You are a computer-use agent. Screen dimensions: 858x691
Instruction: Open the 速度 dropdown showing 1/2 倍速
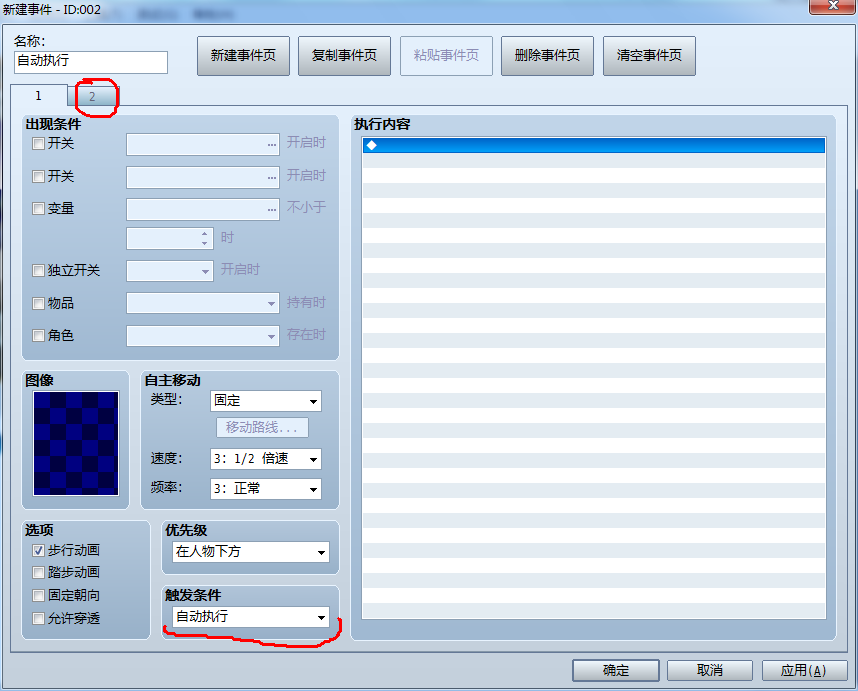click(266, 459)
